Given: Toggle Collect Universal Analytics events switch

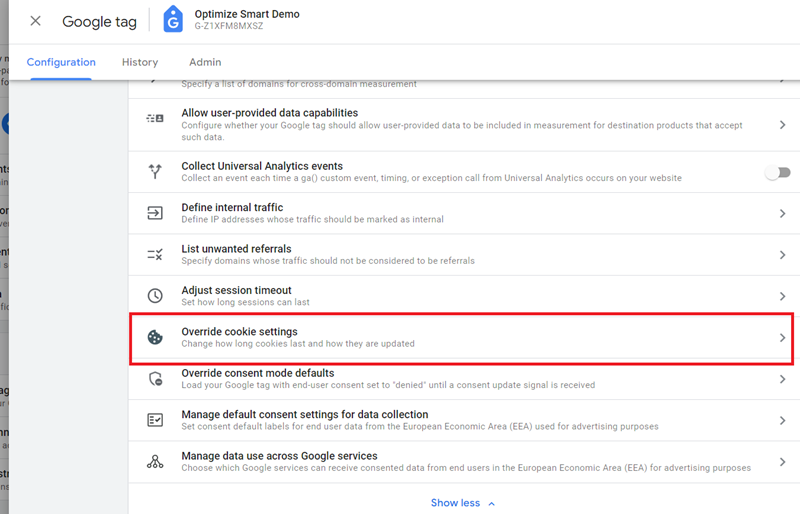Looking at the screenshot, I should 777,172.
